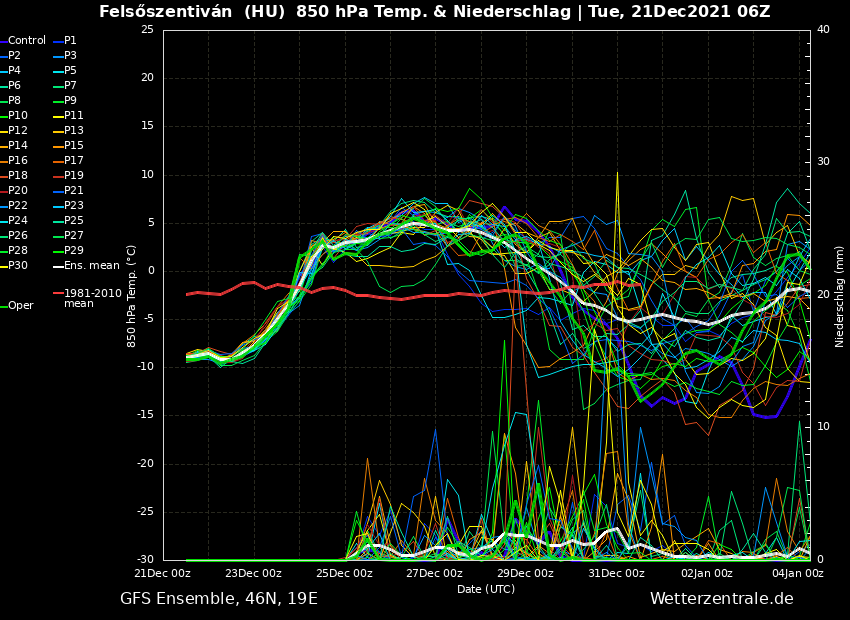The image size is (850, 620).
Task: Click the Date (UTC) axis title
Action: pyautogui.click(x=486, y=589)
